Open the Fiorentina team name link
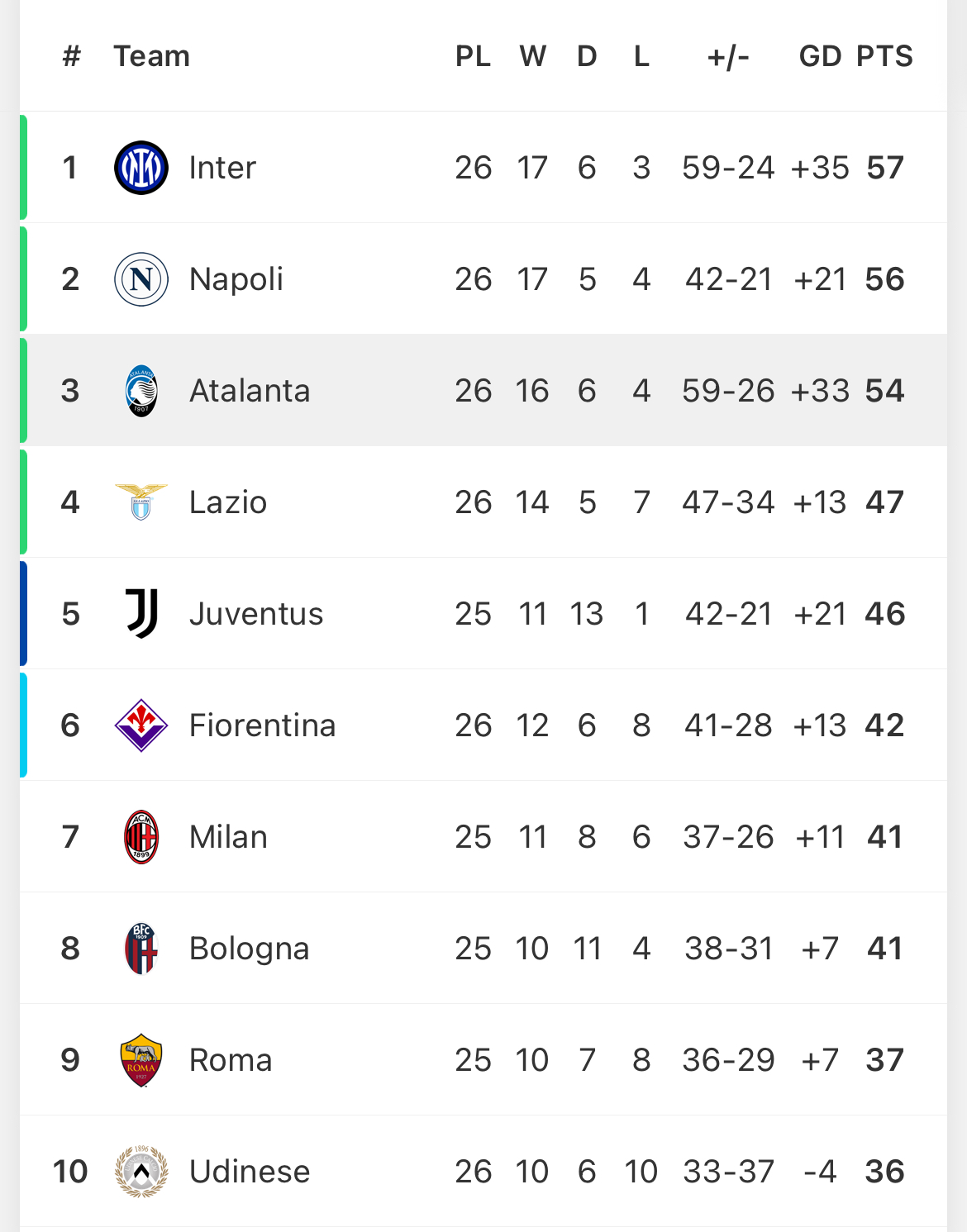This screenshot has height=1232, width=967. [263, 725]
